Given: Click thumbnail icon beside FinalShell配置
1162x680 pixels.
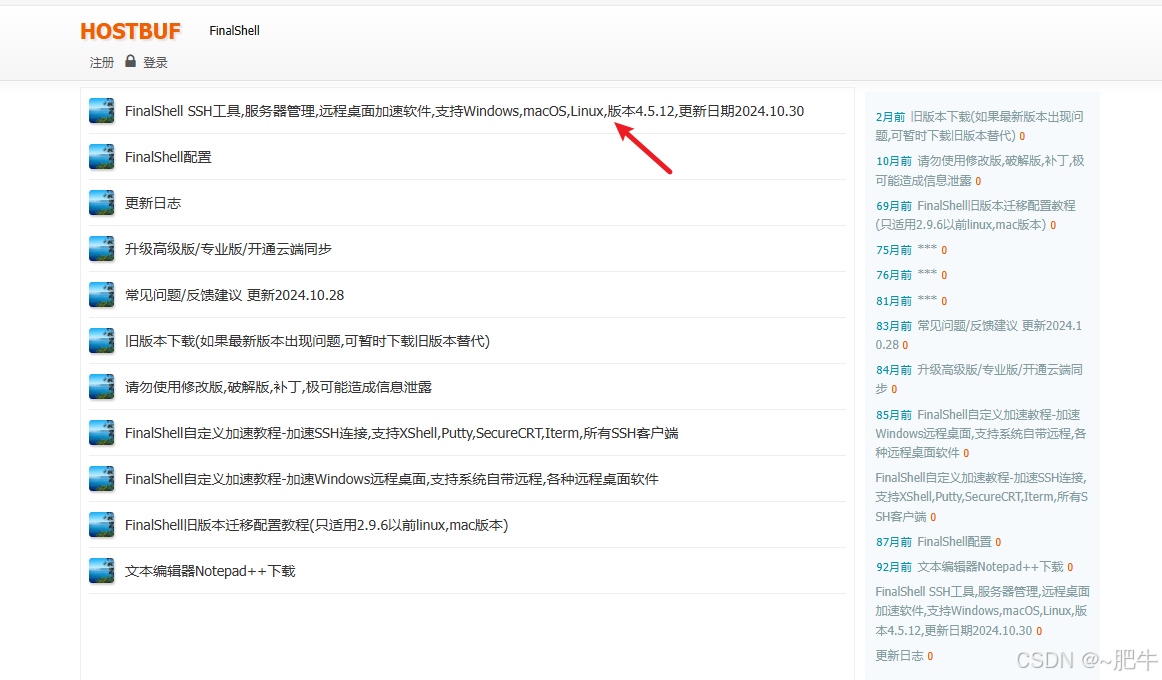Looking at the screenshot, I should pos(102,157).
